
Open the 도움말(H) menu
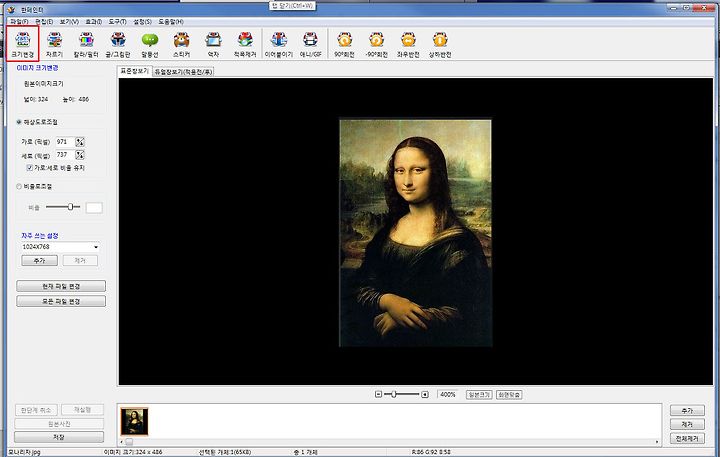tap(171, 22)
